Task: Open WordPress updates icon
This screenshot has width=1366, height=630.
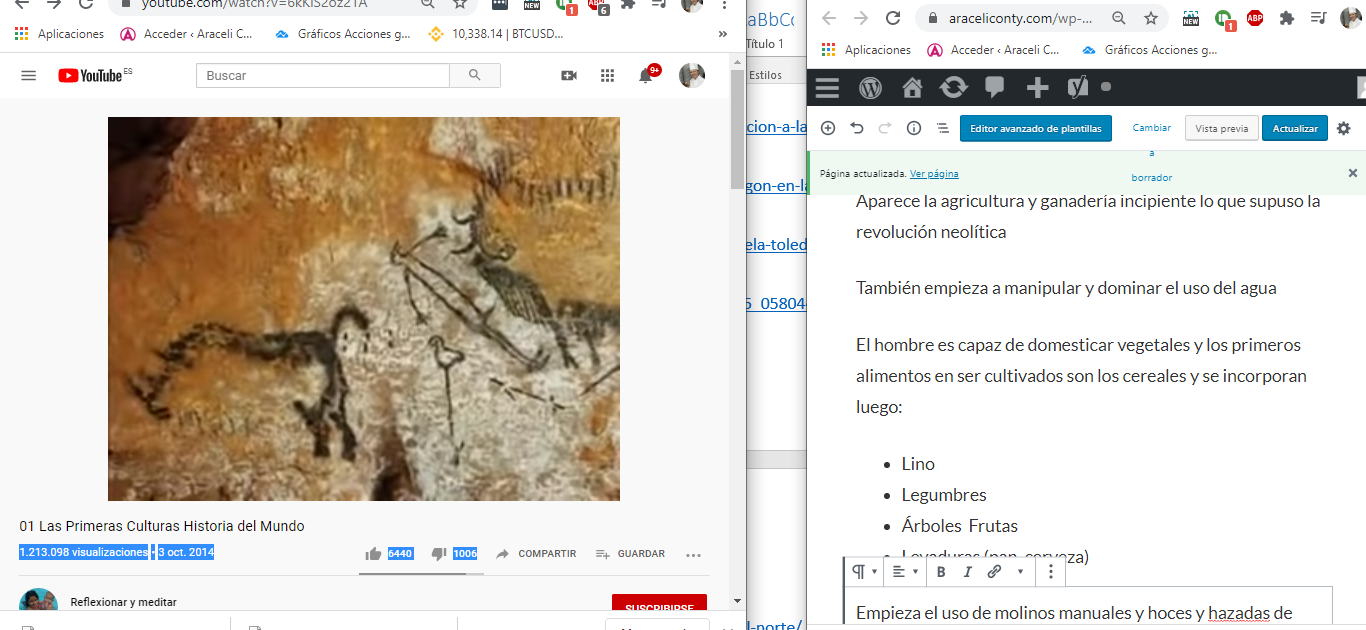Action: [x=953, y=88]
